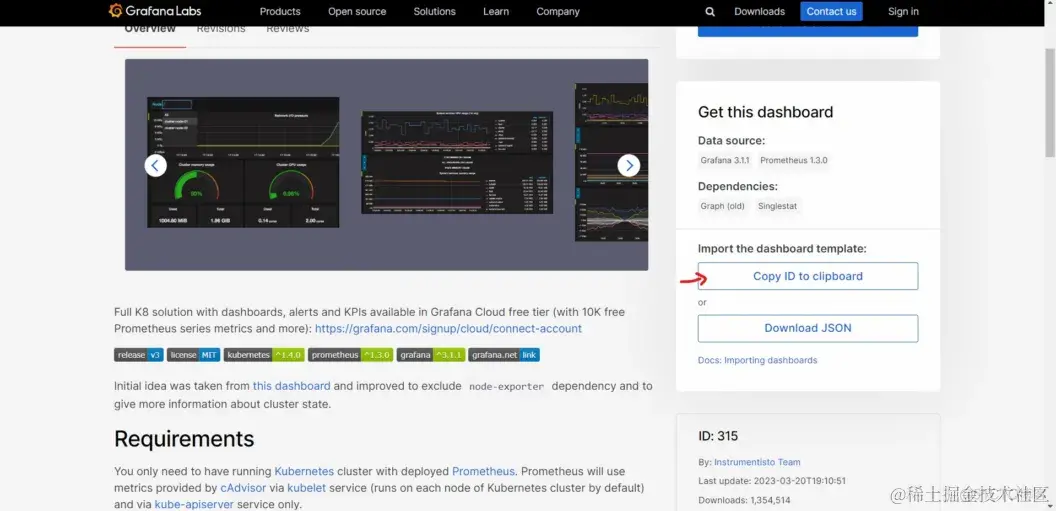Image resolution: width=1056 pixels, height=511 pixels.
Task: Open the Company menu
Action: coord(558,11)
